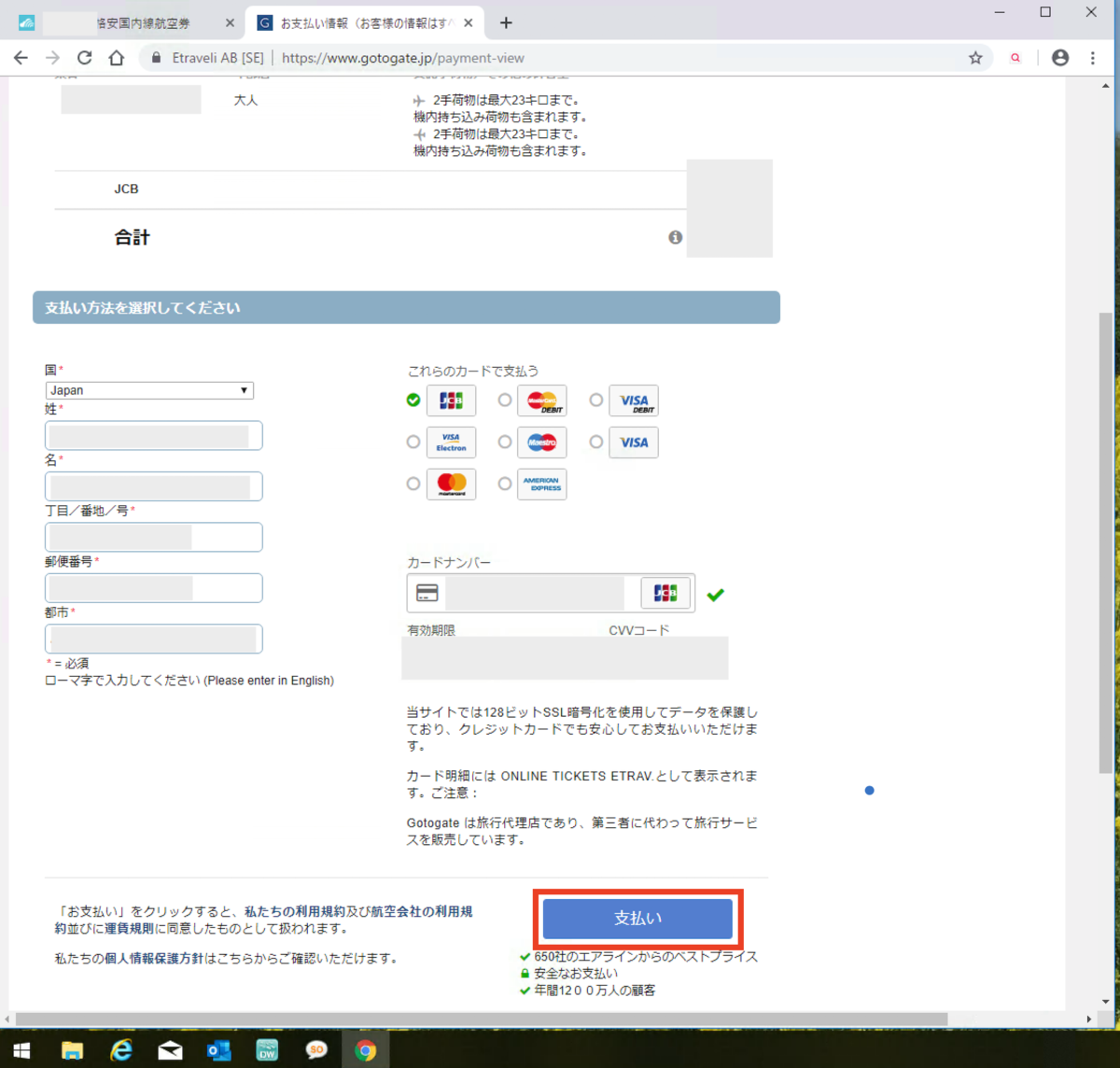Click the browser Home icon
Viewport: 1120px width, 1068px height.
coord(115,57)
